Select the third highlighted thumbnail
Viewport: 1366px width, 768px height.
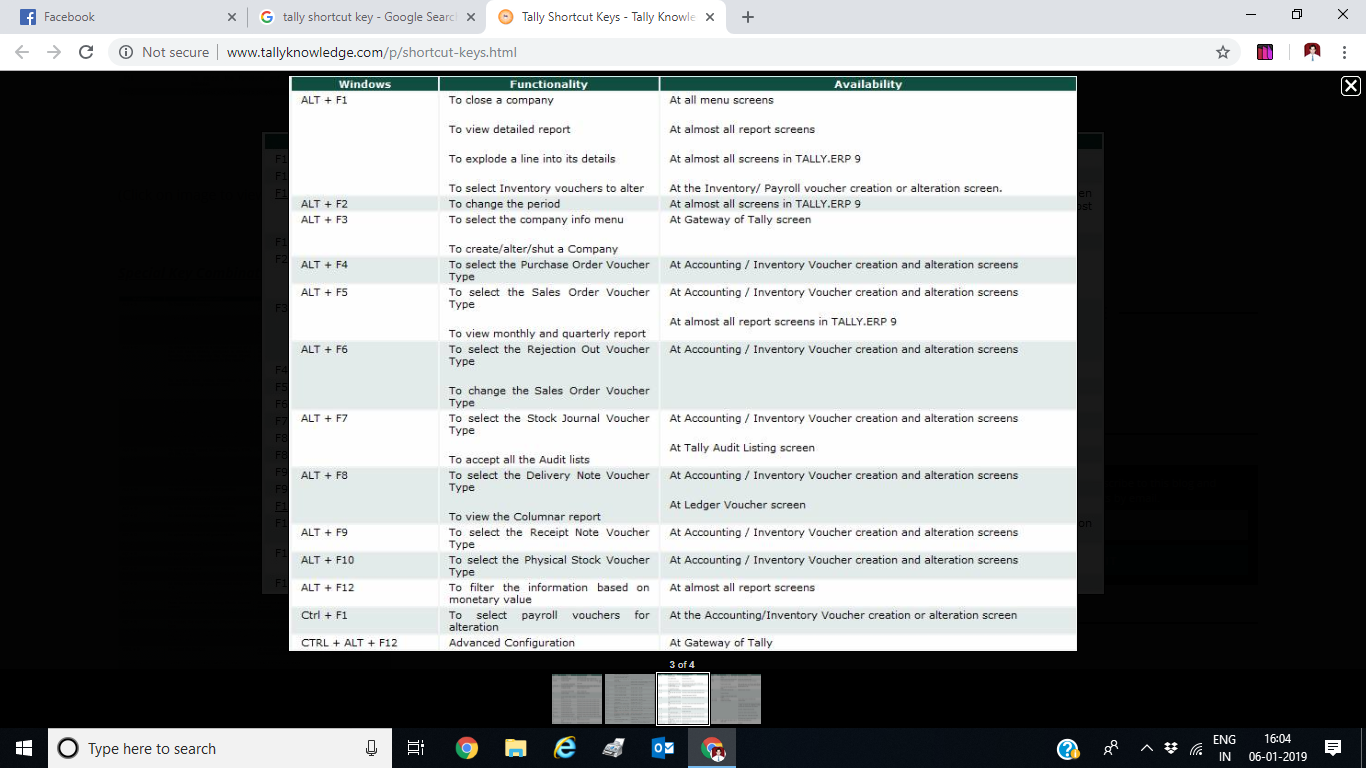[683, 699]
